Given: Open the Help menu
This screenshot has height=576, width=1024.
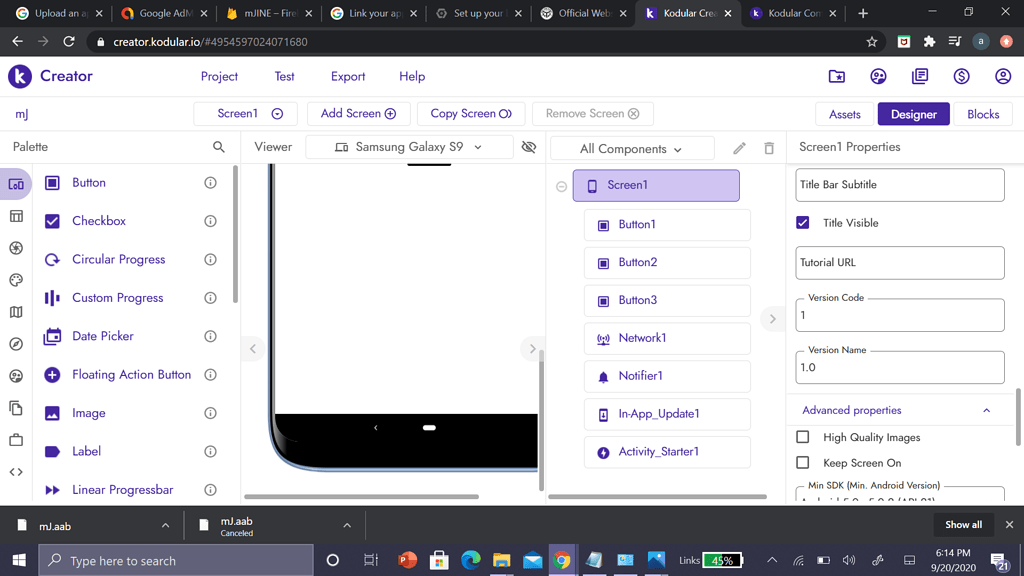Looking at the screenshot, I should 412,76.
